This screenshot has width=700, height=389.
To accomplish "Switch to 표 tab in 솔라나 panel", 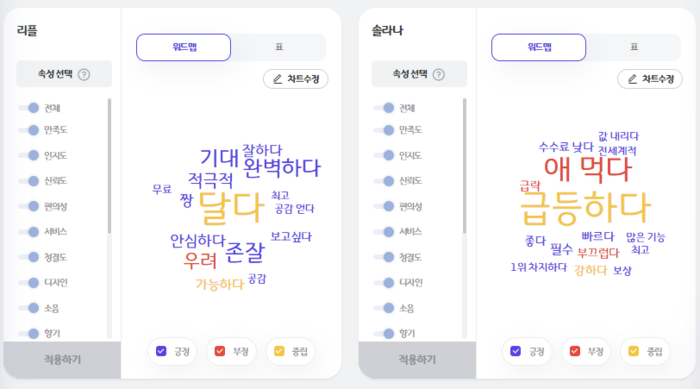I will (634, 47).
